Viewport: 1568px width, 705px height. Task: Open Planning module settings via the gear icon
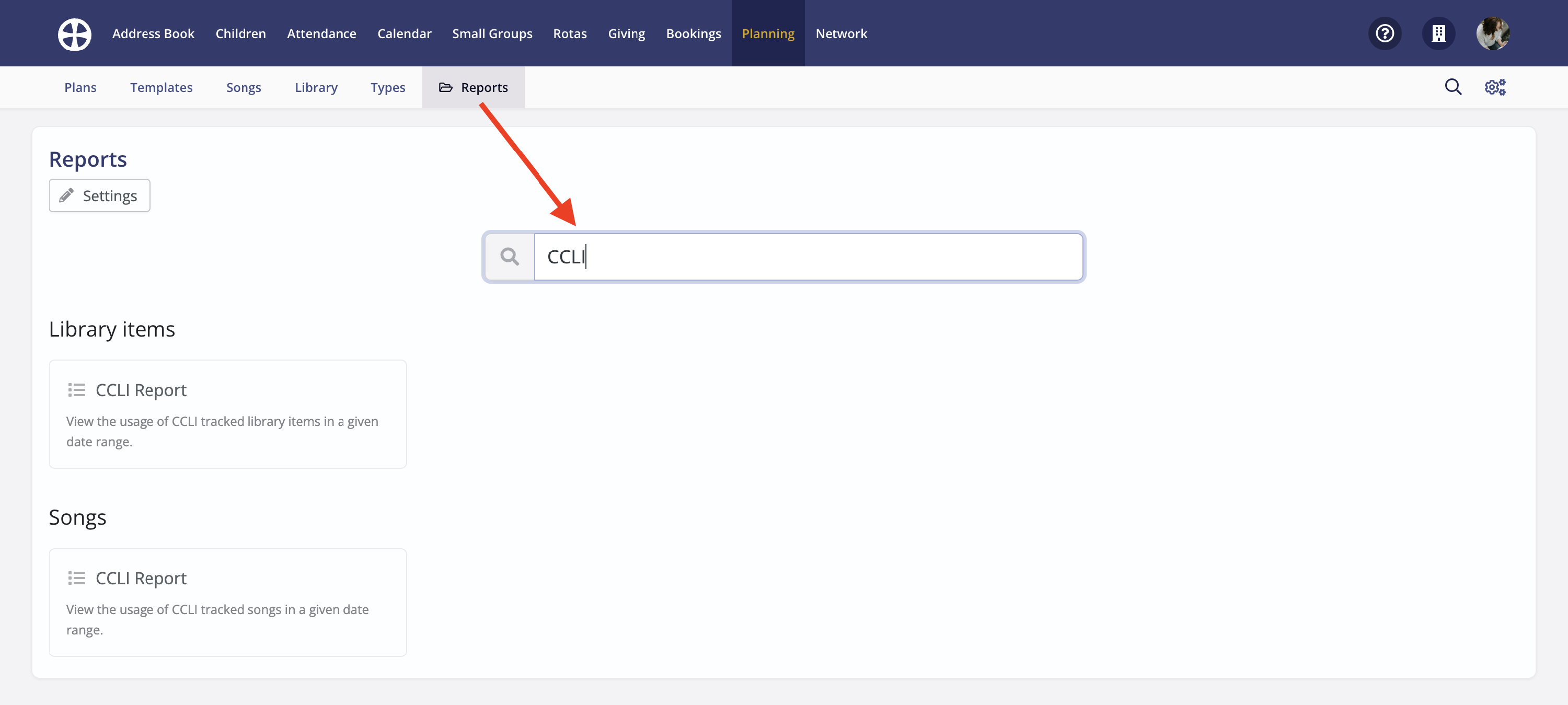coord(1495,87)
